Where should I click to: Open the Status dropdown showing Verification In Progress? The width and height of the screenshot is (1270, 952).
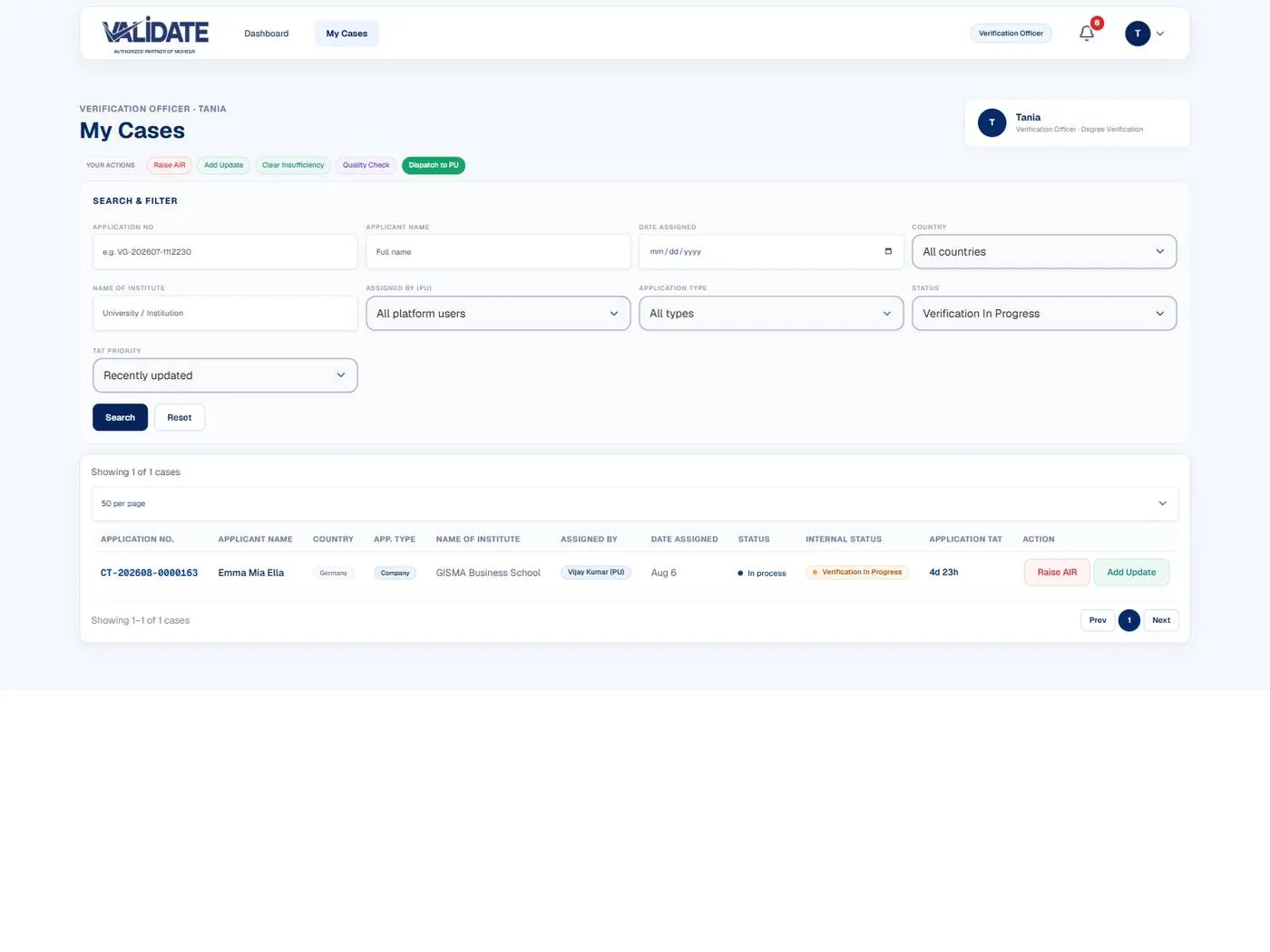pos(1044,314)
